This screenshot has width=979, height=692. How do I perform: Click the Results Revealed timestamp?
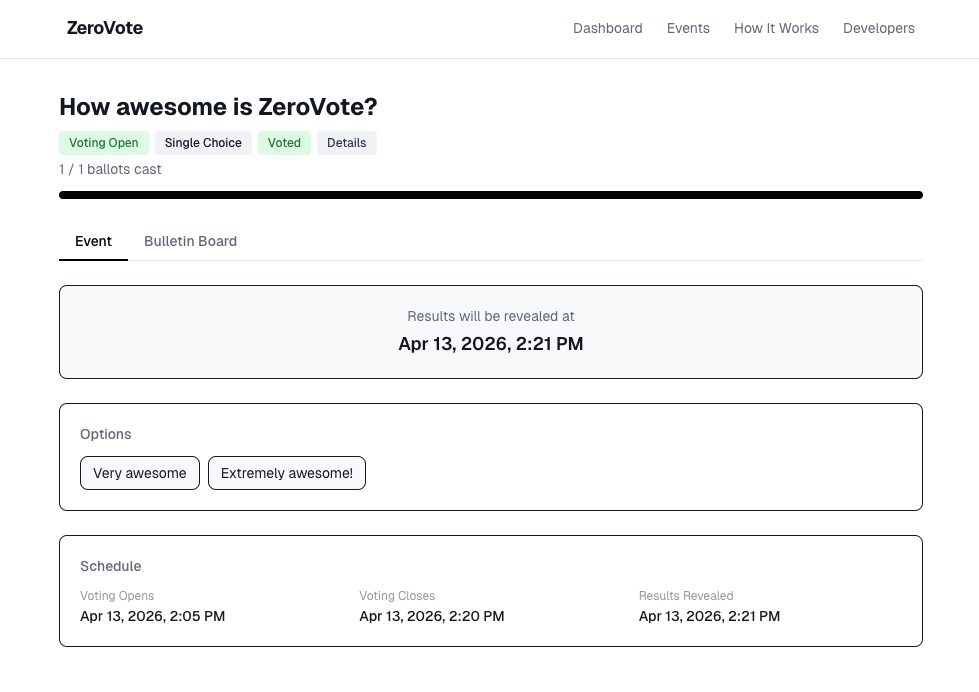(709, 616)
